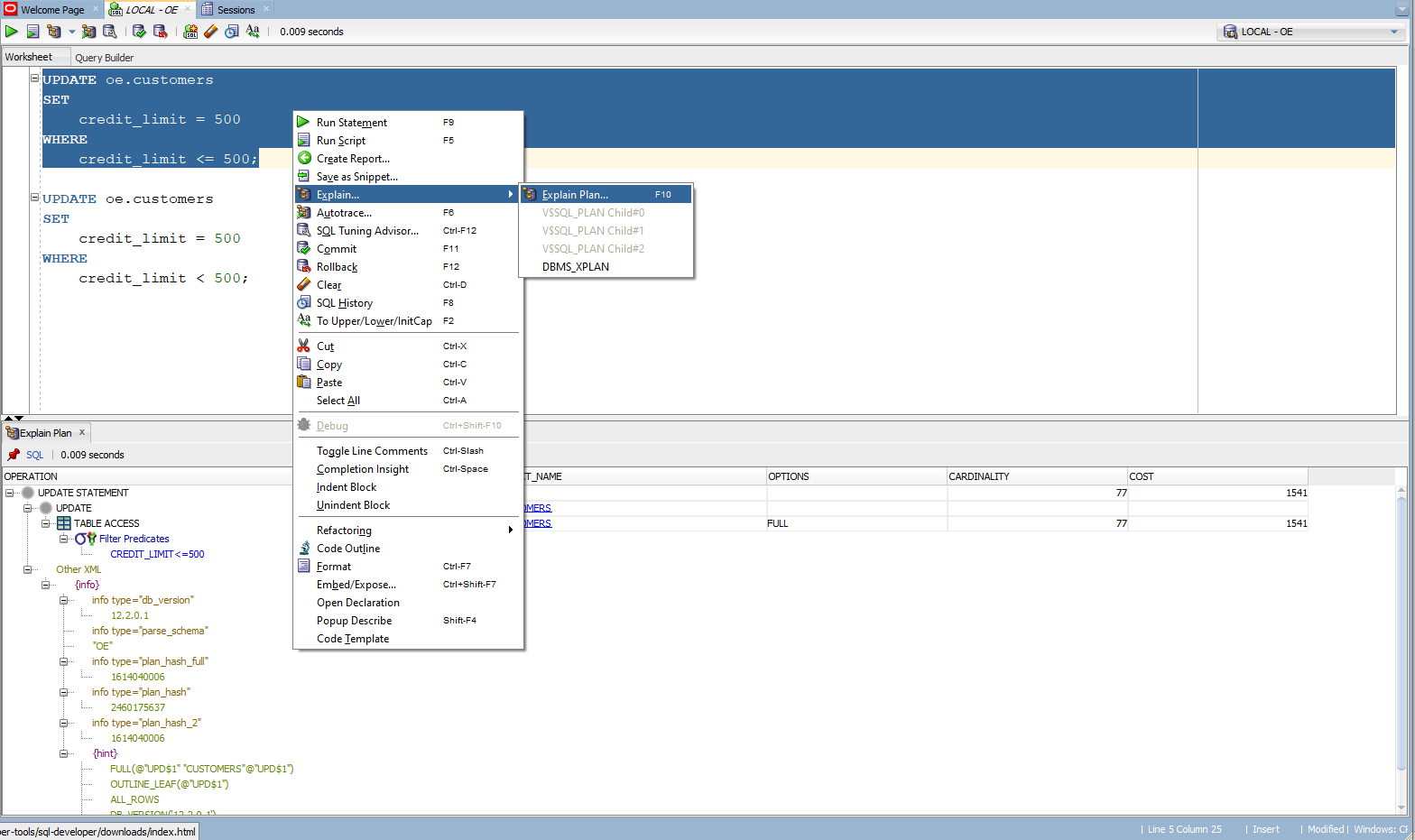
Task: Open the Explain Plan toolbar dropdown arrow
Action: coord(71,32)
